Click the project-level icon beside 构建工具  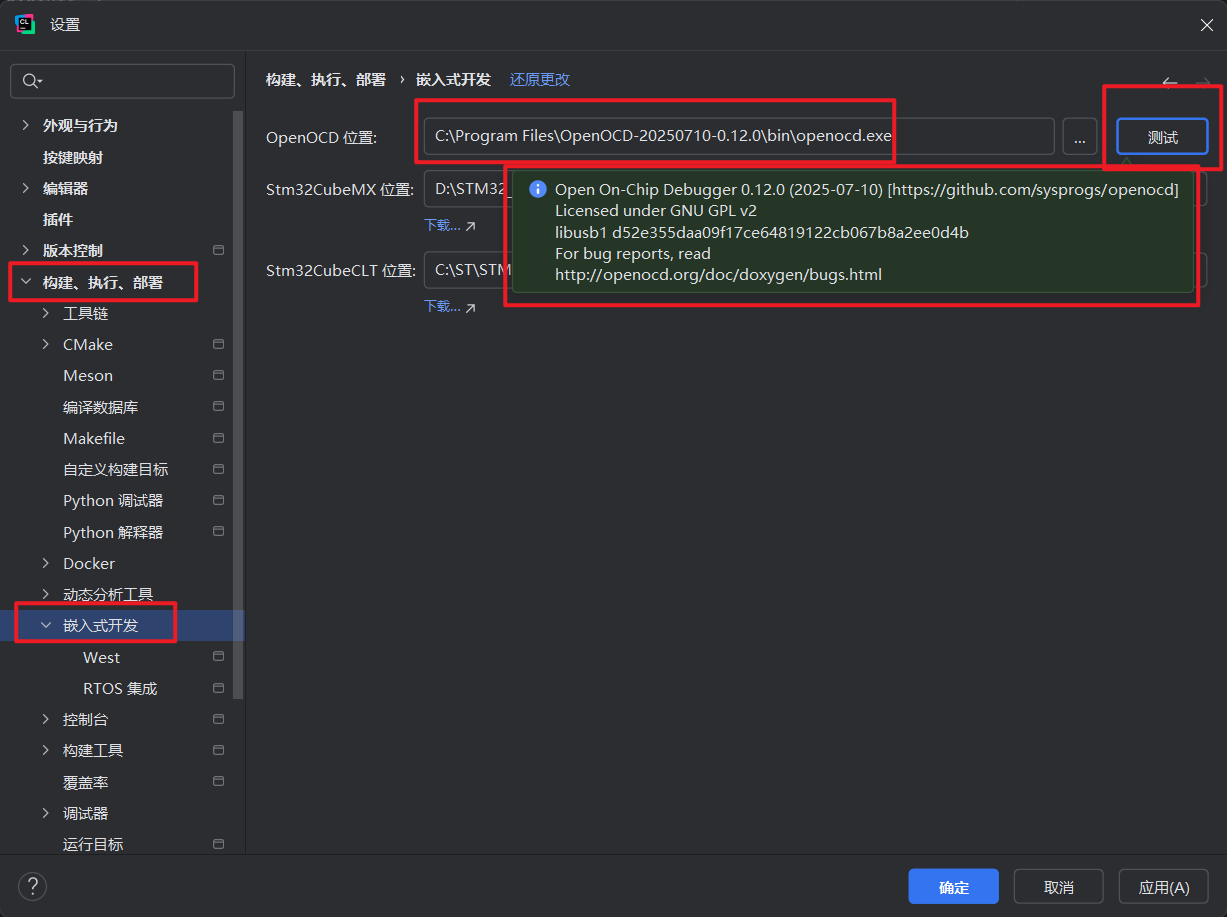tap(218, 750)
